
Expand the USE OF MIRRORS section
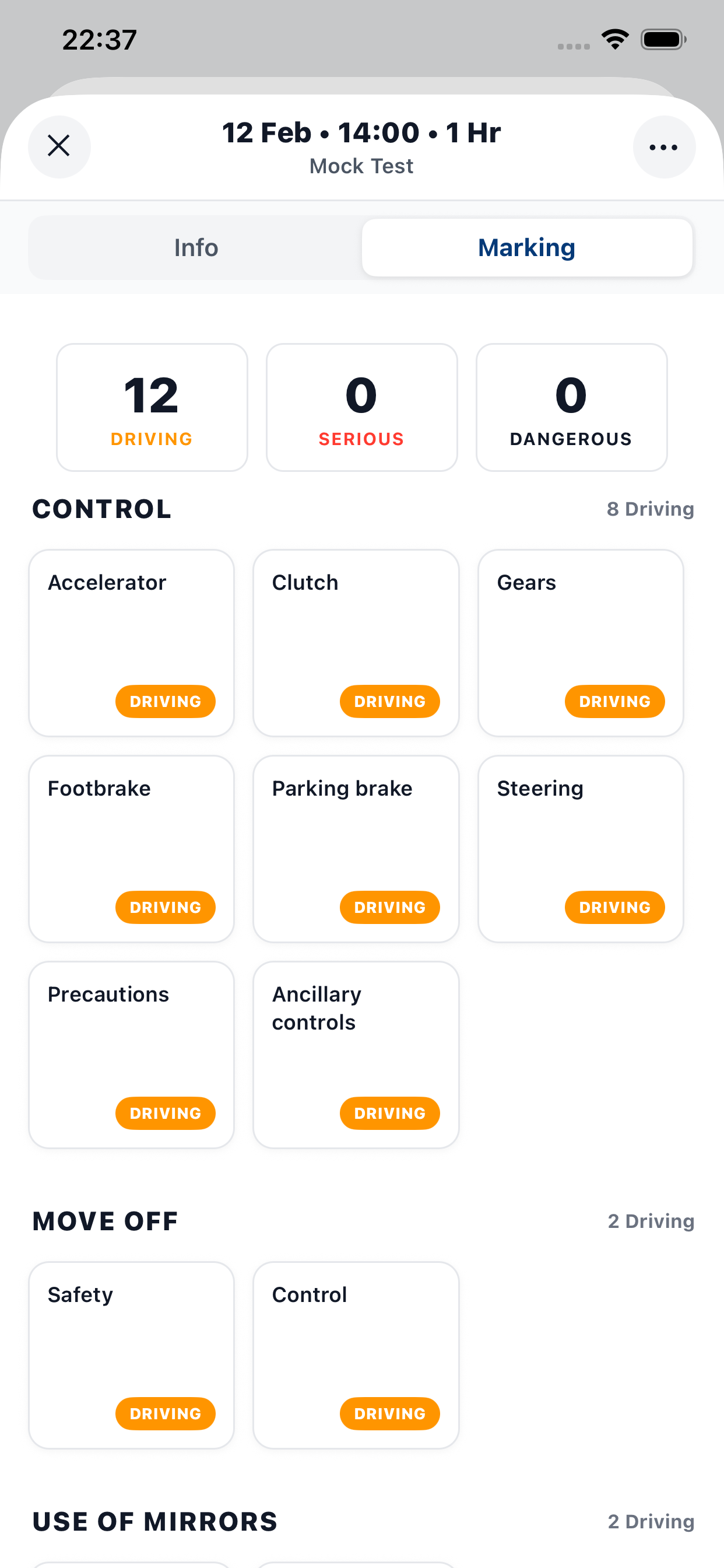(154, 1521)
